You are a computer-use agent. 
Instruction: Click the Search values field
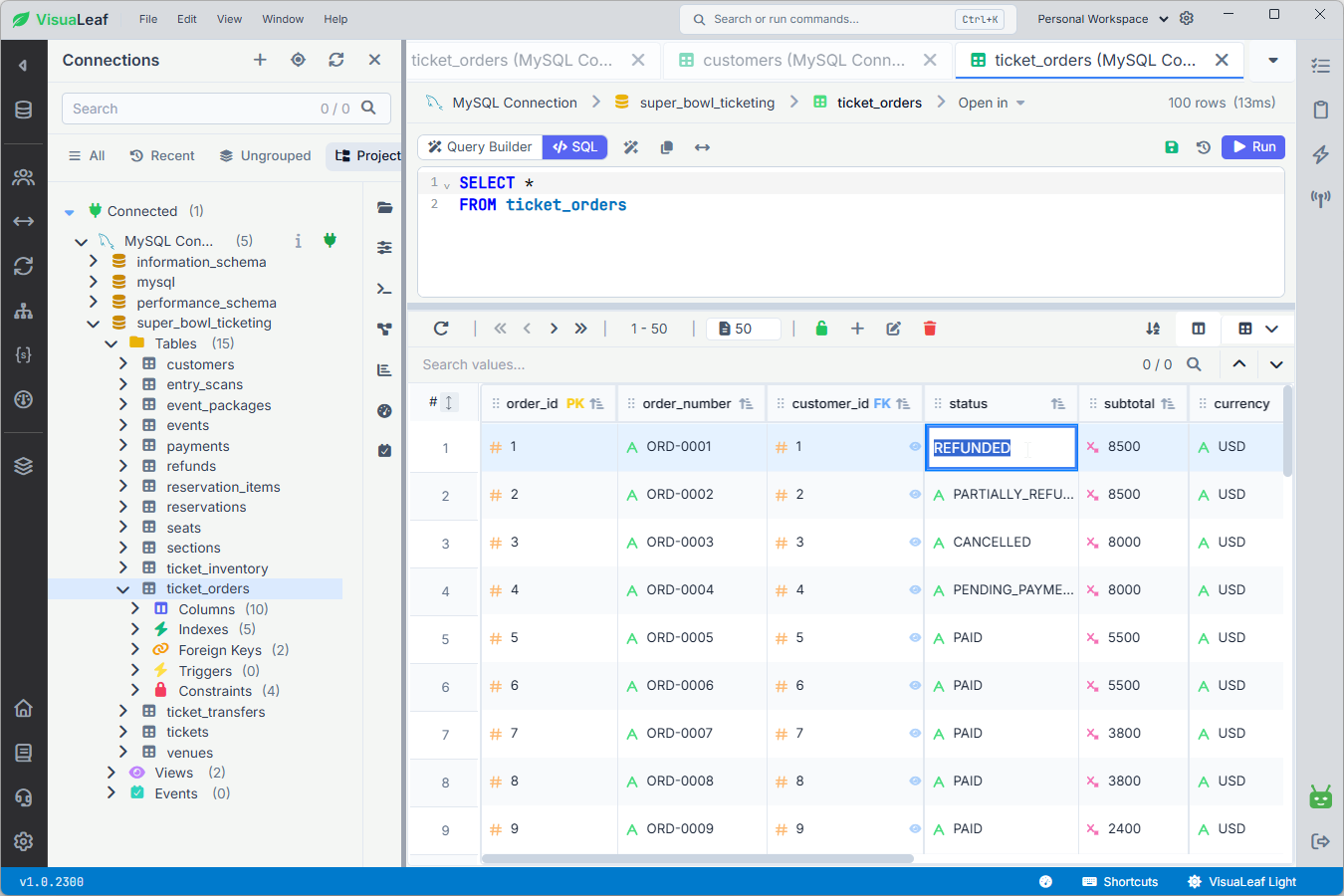(x=777, y=364)
